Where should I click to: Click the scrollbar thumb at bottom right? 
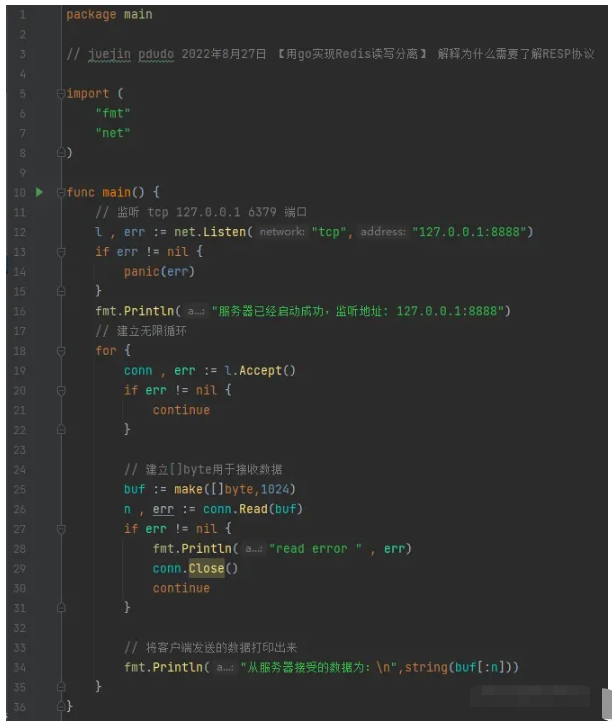(x=606, y=703)
